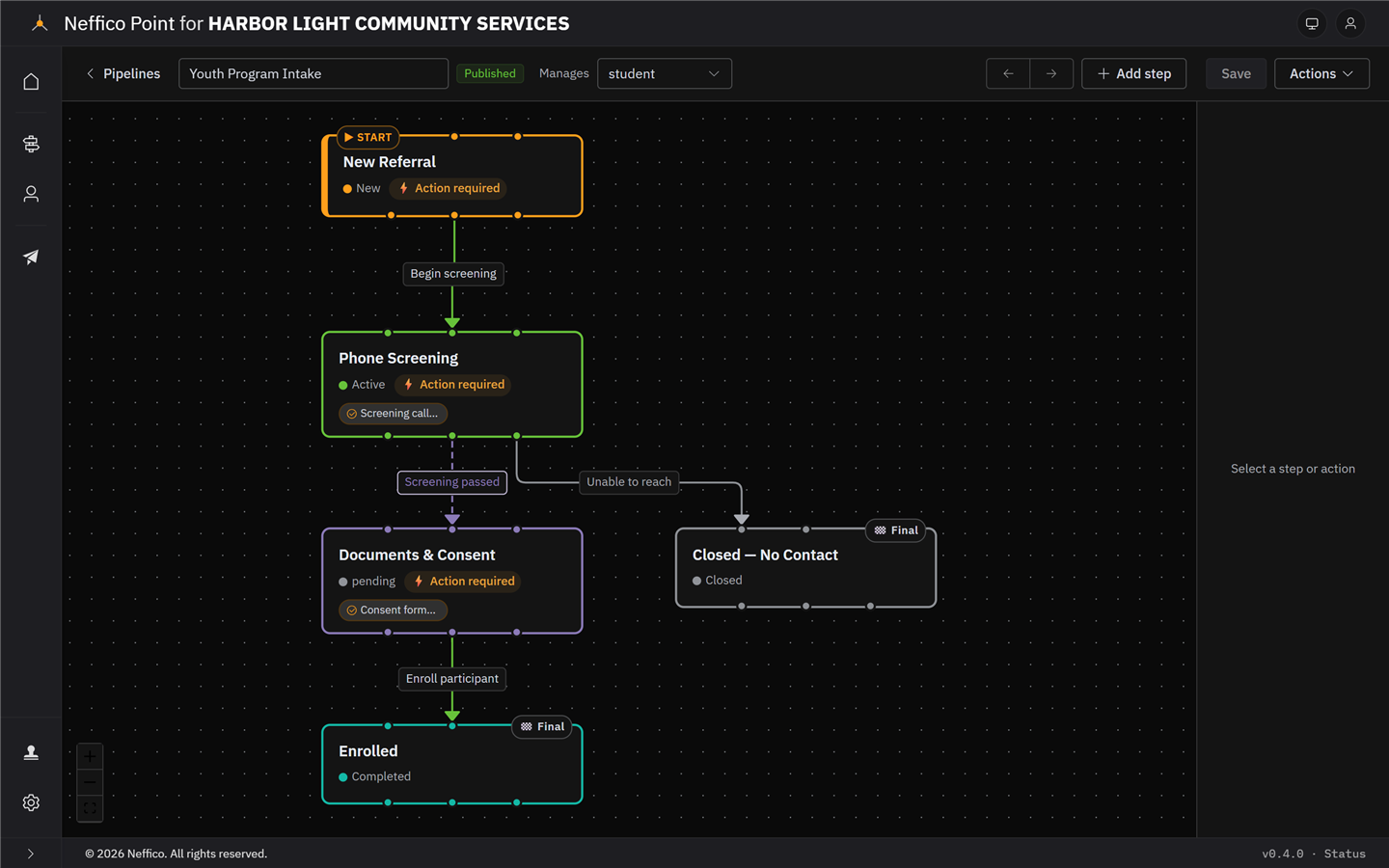This screenshot has width=1389, height=868.
Task: Open the paper plane icon in sidebar
Action: tap(31, 257)
